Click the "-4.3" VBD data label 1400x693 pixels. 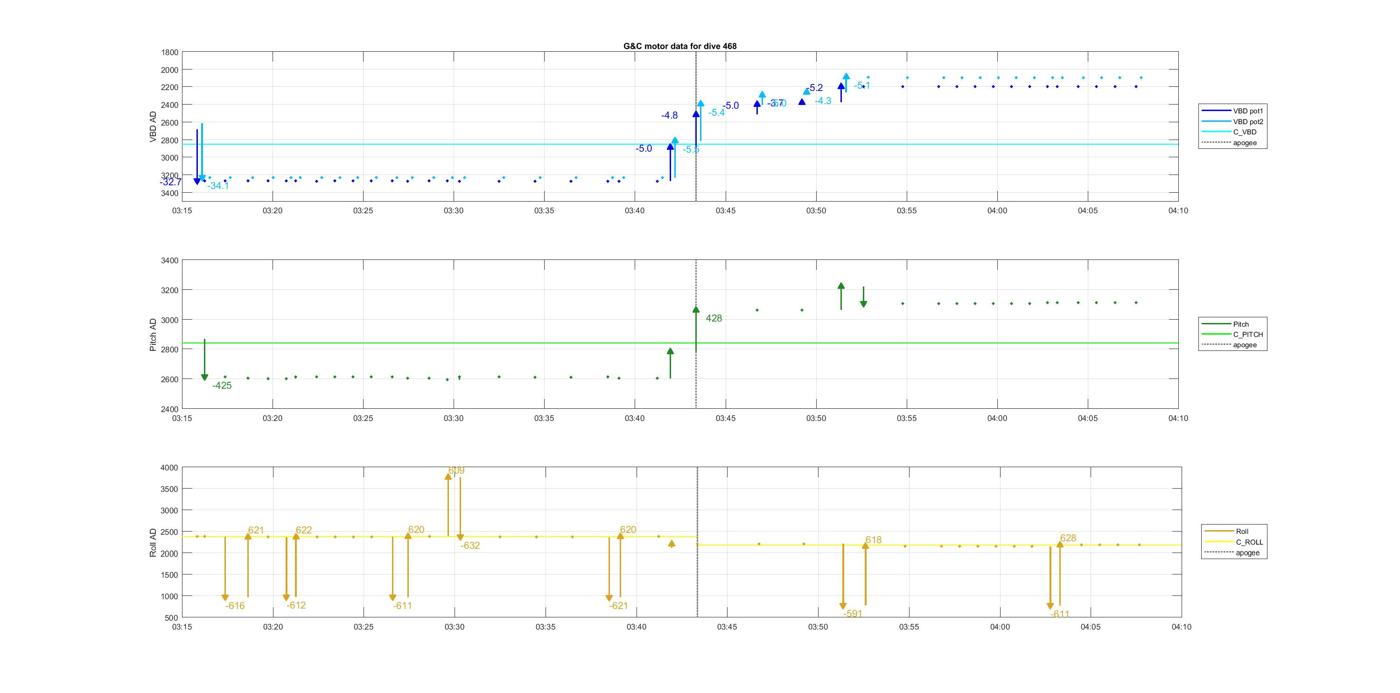[823, 101]
